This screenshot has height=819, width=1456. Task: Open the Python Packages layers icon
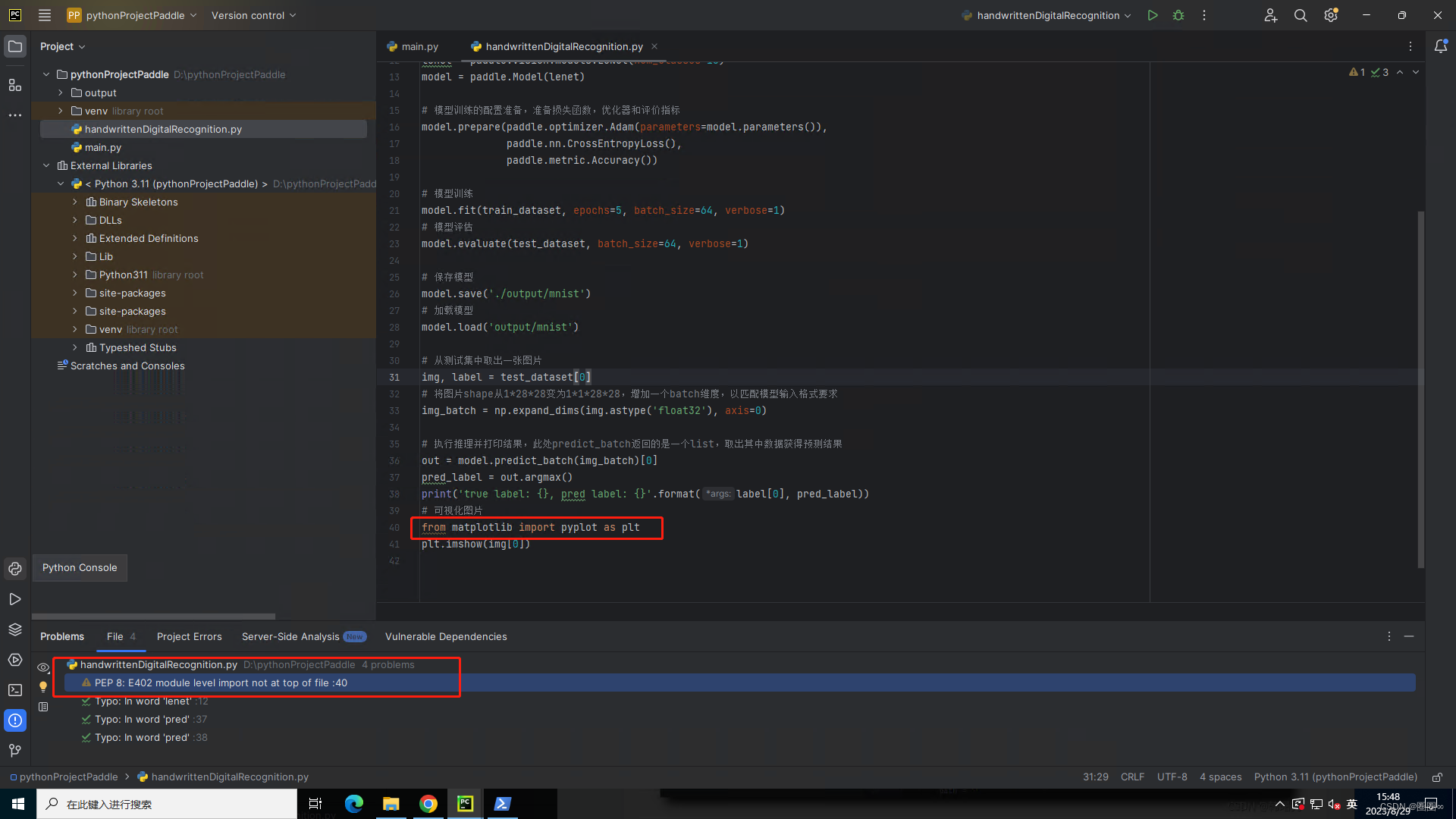pos(14,629)
